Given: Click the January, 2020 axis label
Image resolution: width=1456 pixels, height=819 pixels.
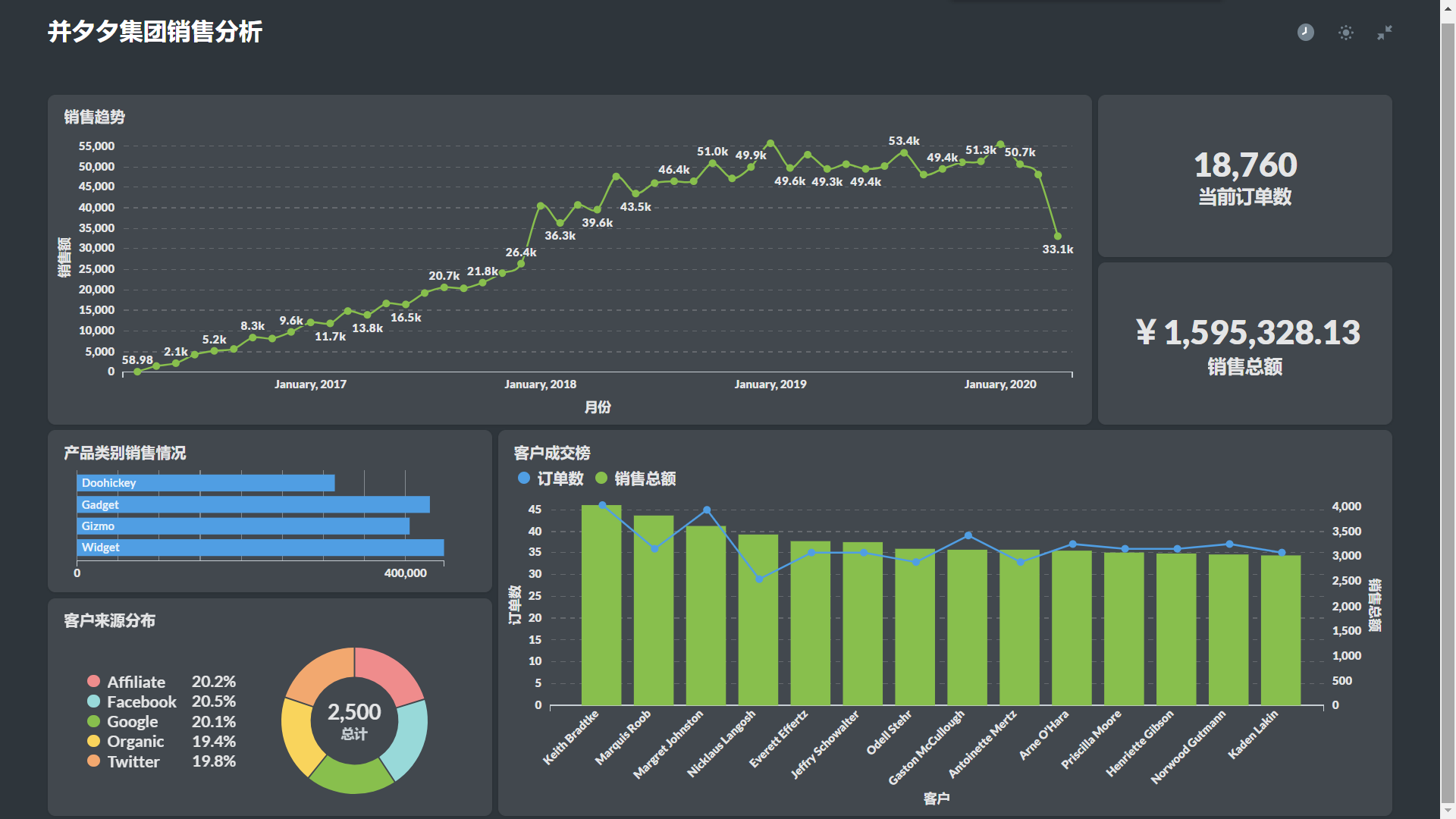Looking at the screenshot, I should [x=999, y=384].
